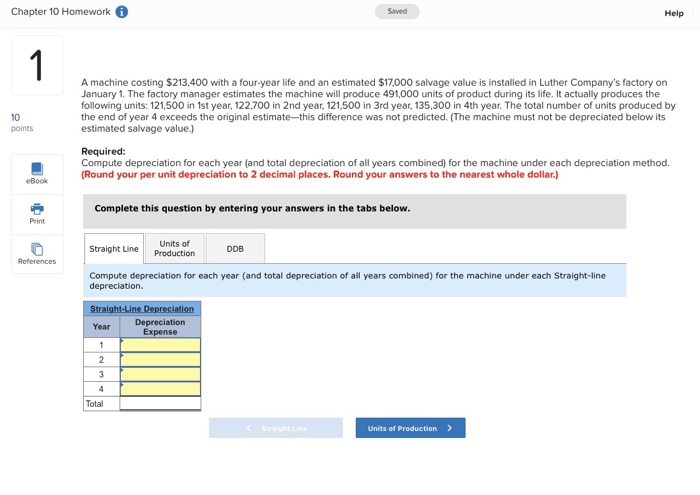Click the Saved status pill
This screenshot has width=700, height=495.
397,12
